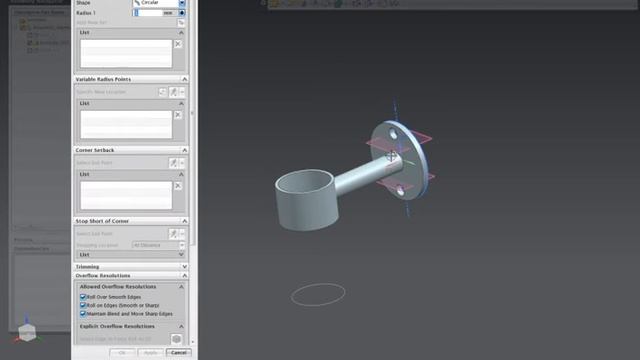Click Stop Short of Corner end point icon
This screenshot has width=640, height=360.
(x=173, y=234)
